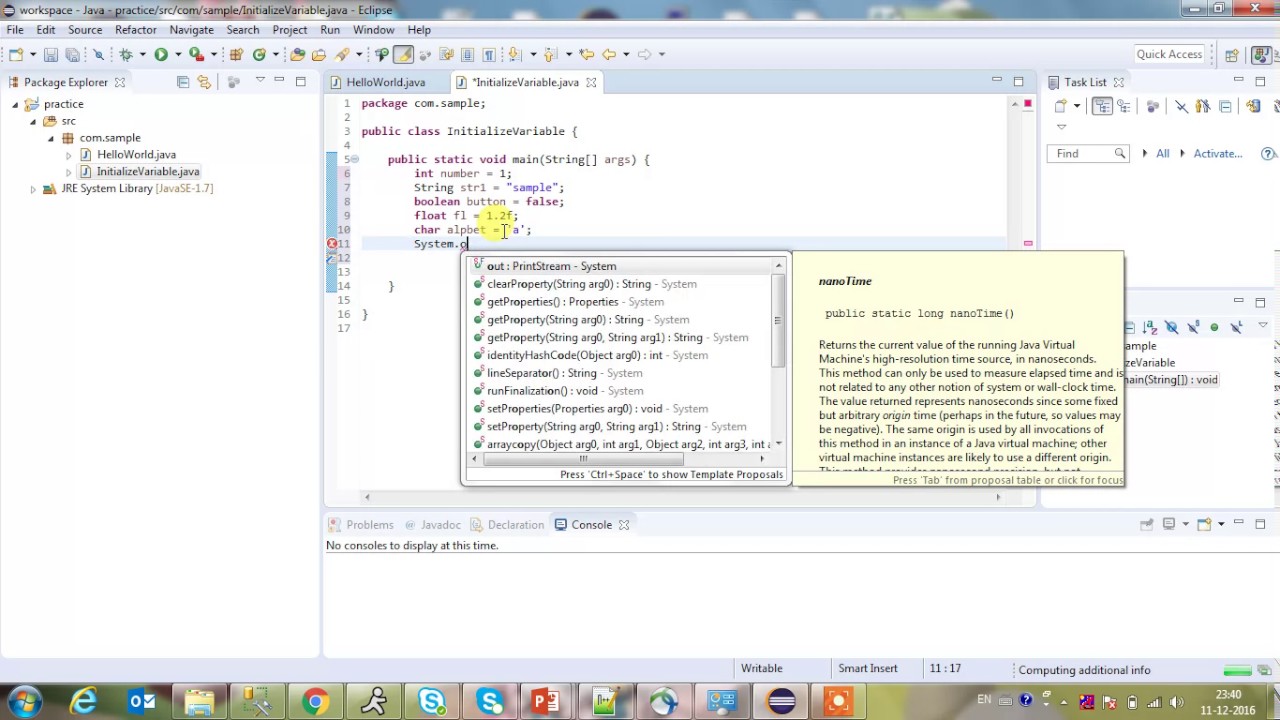Click the Save toolbar icon
Viewport: 1280px width, 720px height.
(x=51, y=54)
